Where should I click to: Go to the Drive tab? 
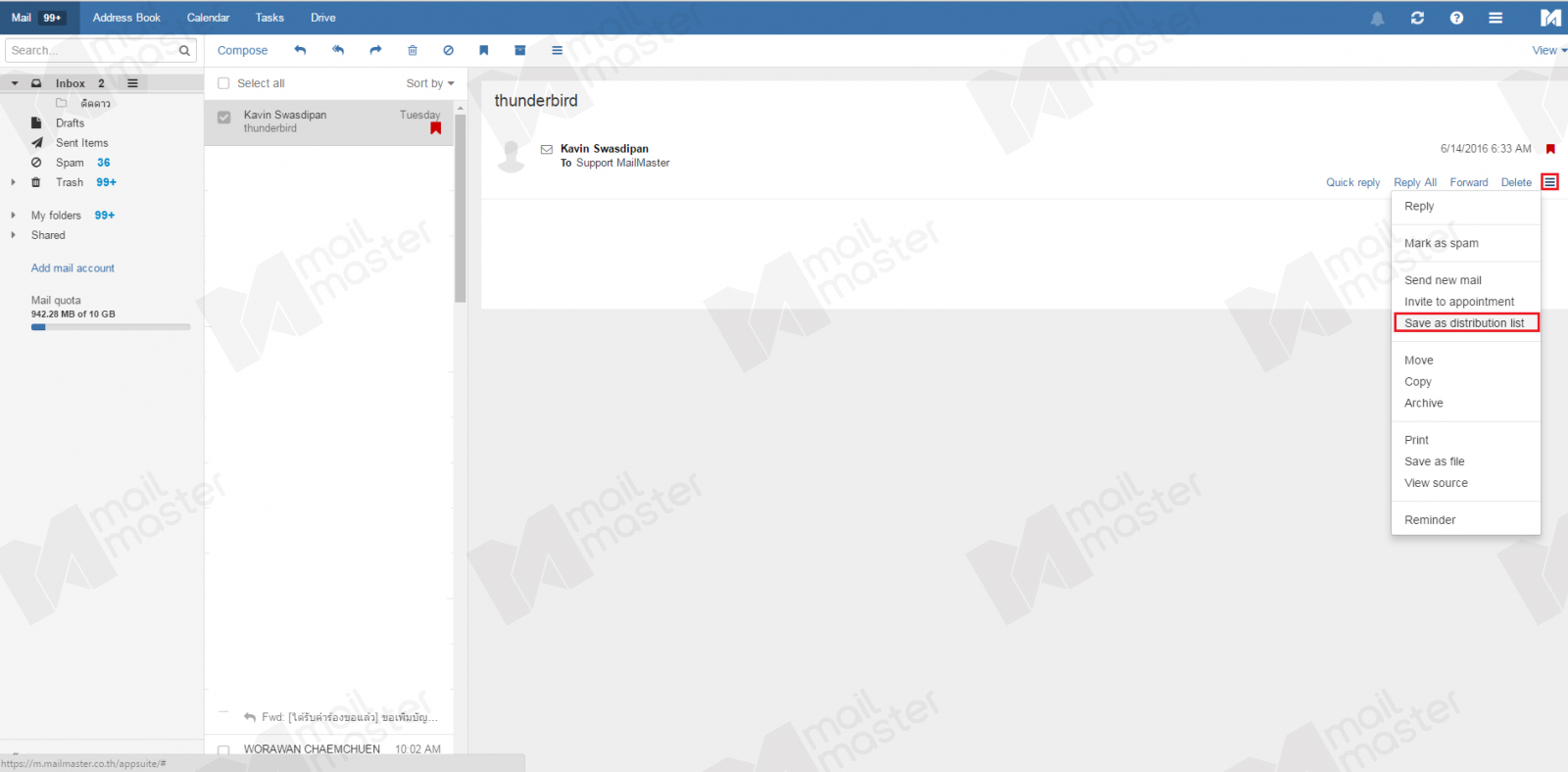click(323, 18)
